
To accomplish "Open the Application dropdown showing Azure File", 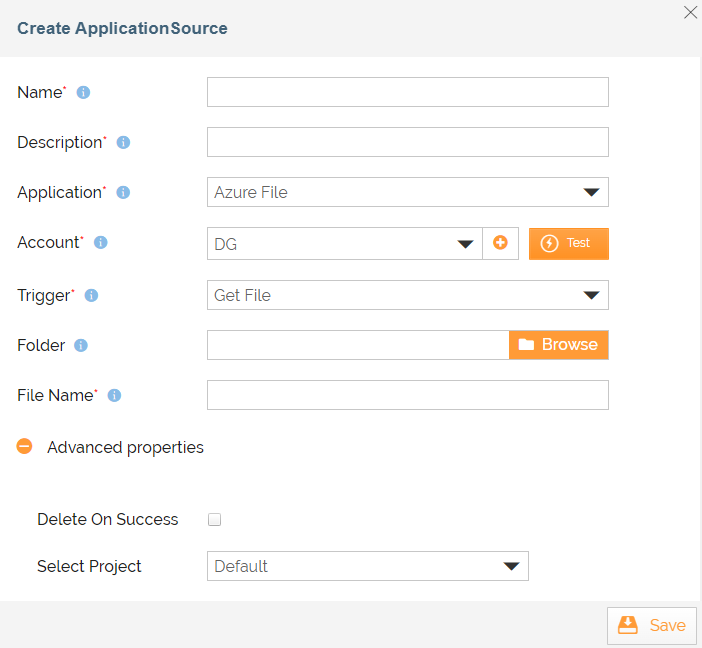I will 407,192.
